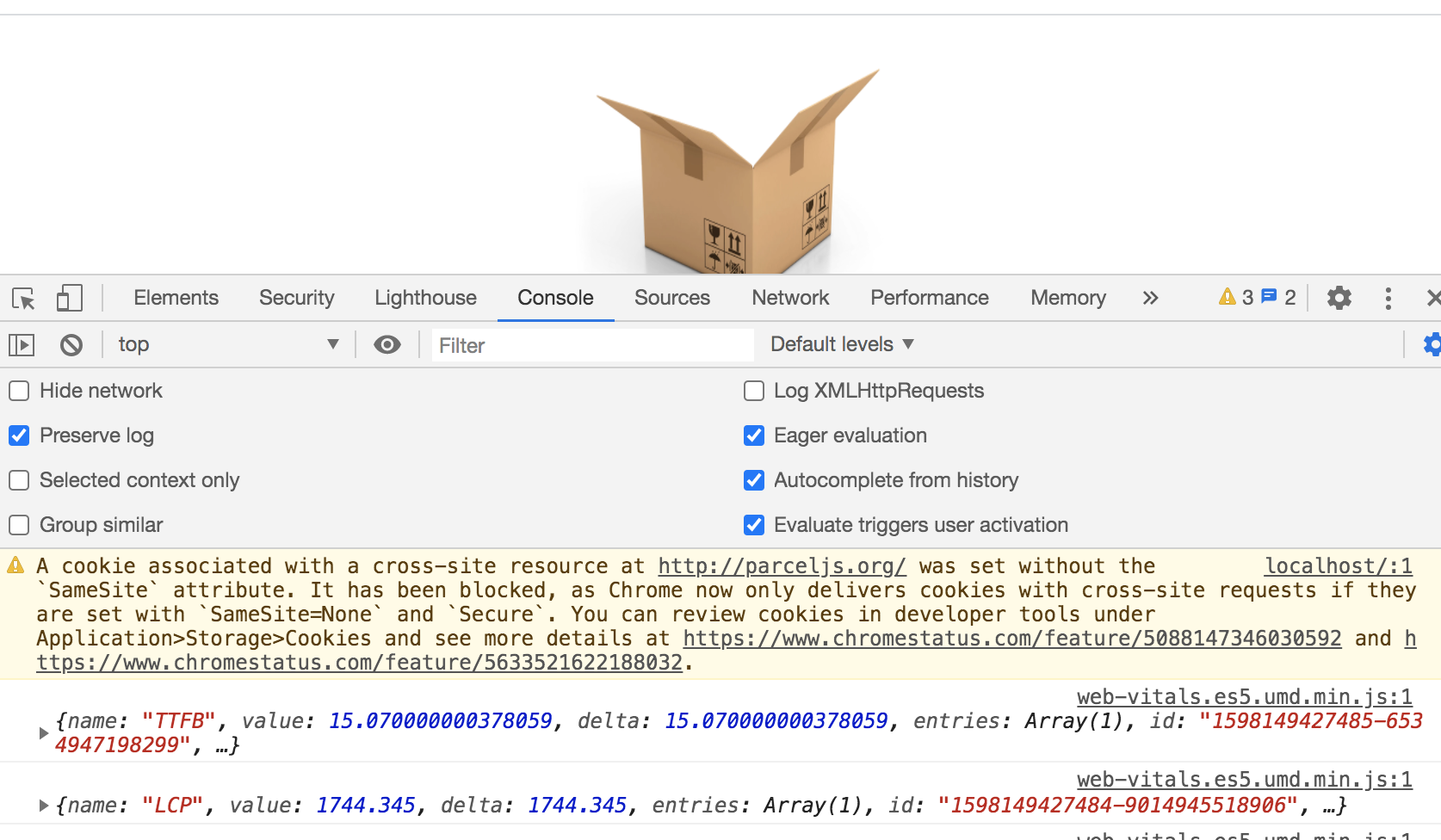Switch to the Security tab
Screen dimensions: 1441x840
click(x=296, y=298)
